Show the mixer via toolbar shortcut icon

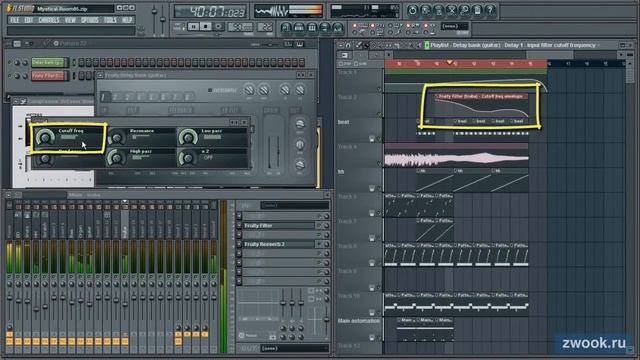coord(338,28)
